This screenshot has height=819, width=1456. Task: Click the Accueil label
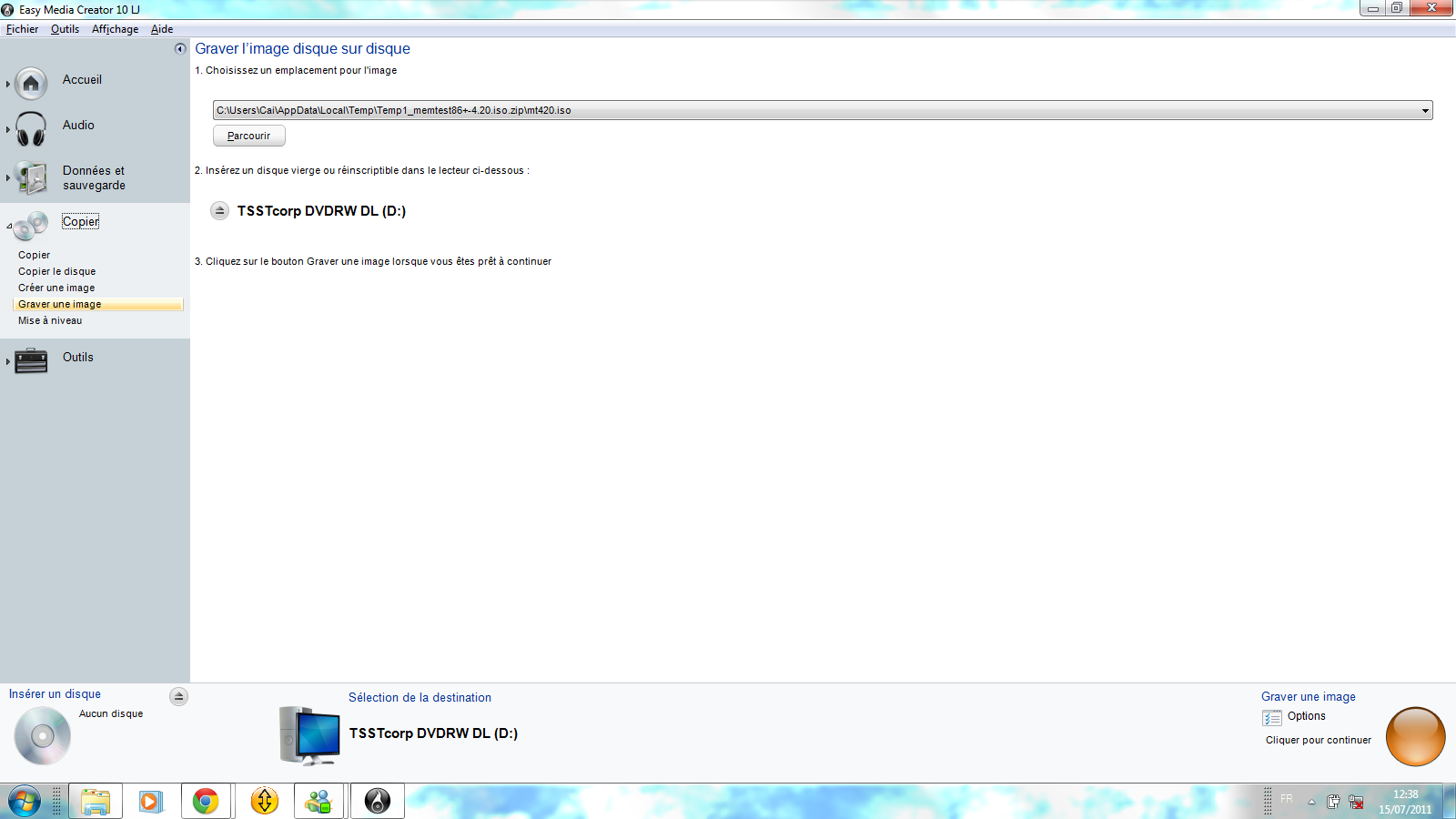coord(82,80)
